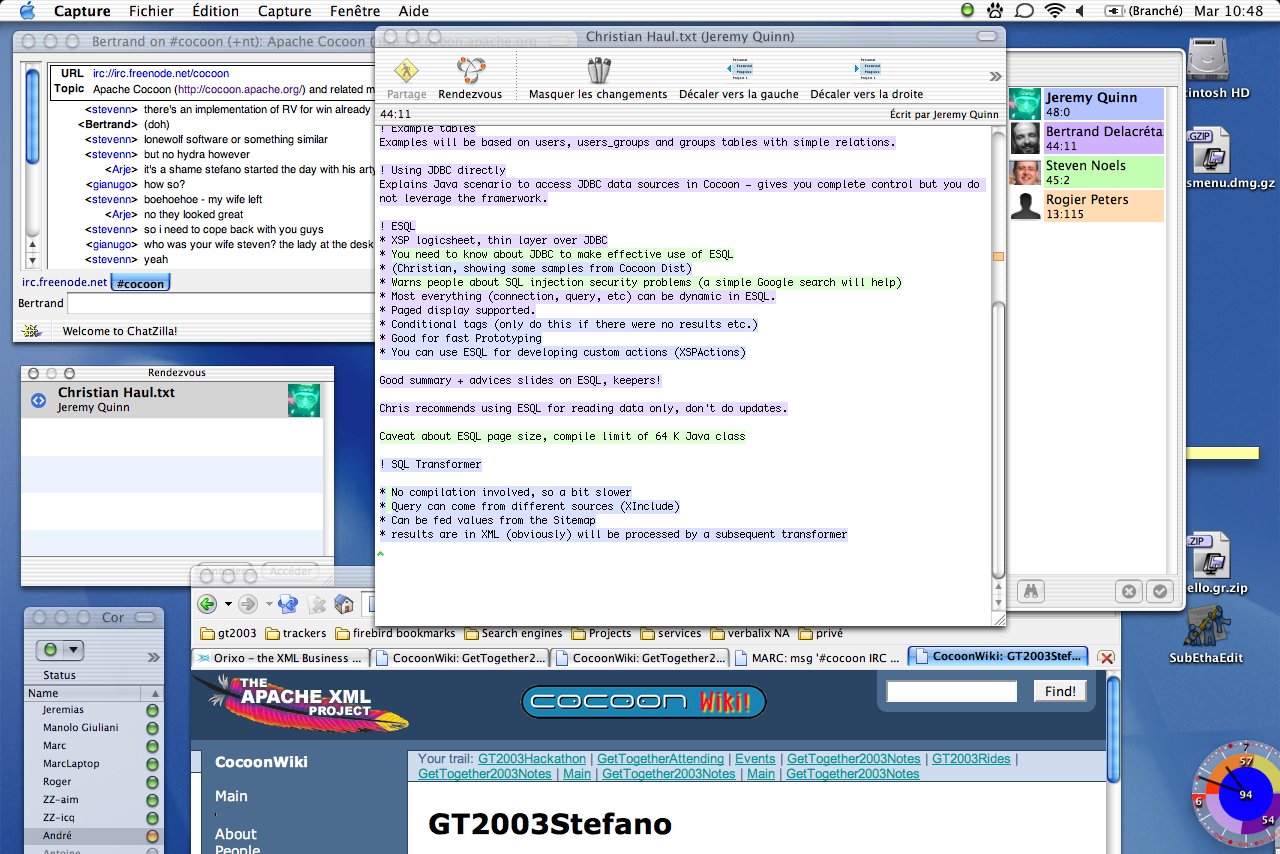Sort buddy list by Name column header

pyautogui.click(x=85, y=693)
